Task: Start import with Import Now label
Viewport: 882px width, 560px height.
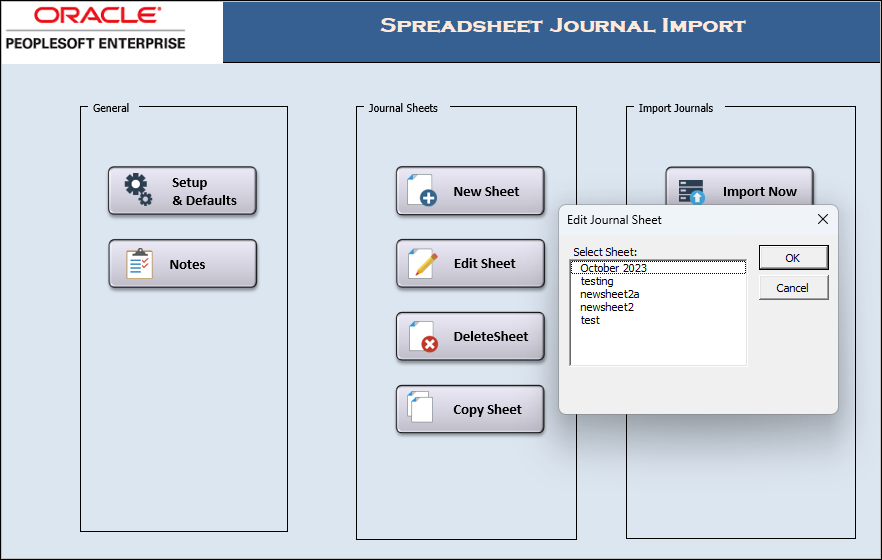Action: click(759, 192)
